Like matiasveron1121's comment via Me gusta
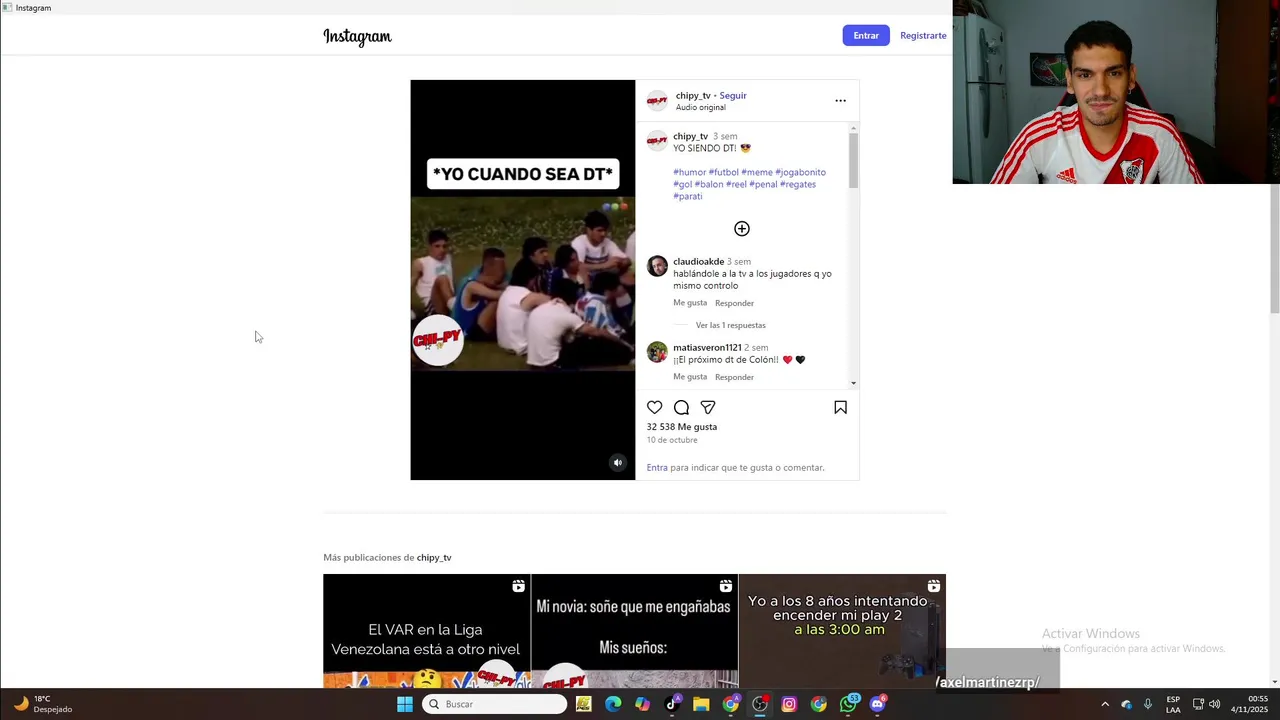 coord(690,377)
